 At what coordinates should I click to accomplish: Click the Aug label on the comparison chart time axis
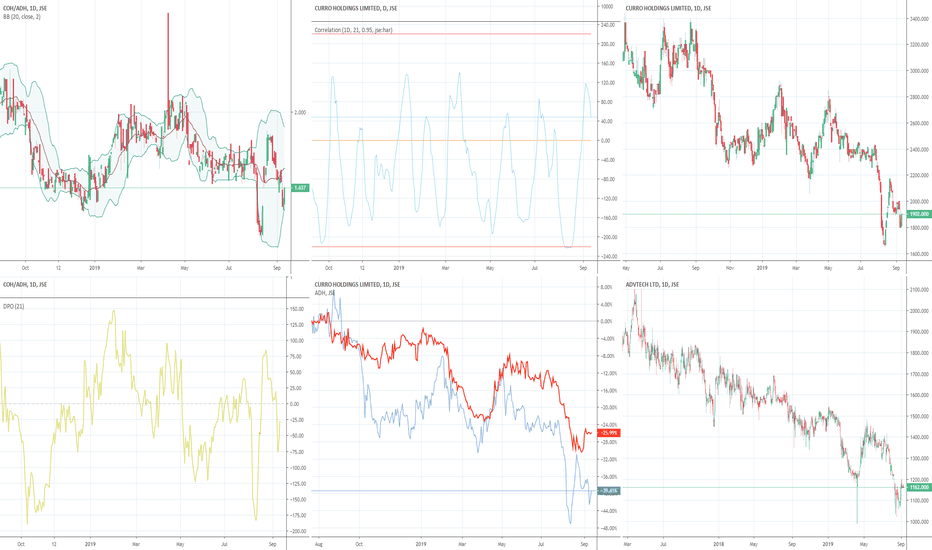(x=319, y=544)
